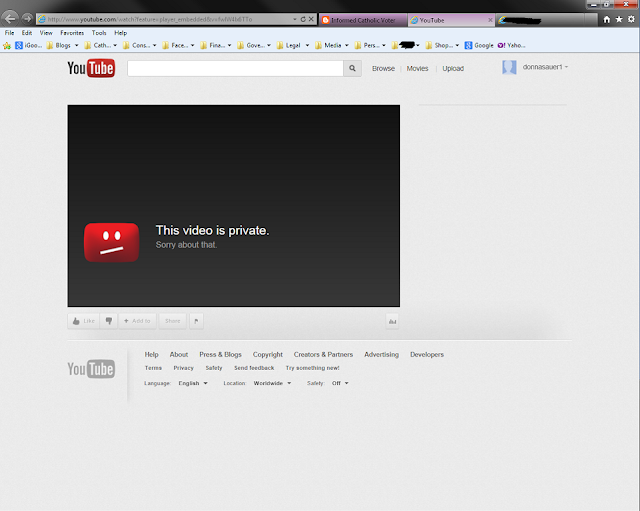Open Favorites star icon in top right

pyautogui.click(x=619, y=19)
